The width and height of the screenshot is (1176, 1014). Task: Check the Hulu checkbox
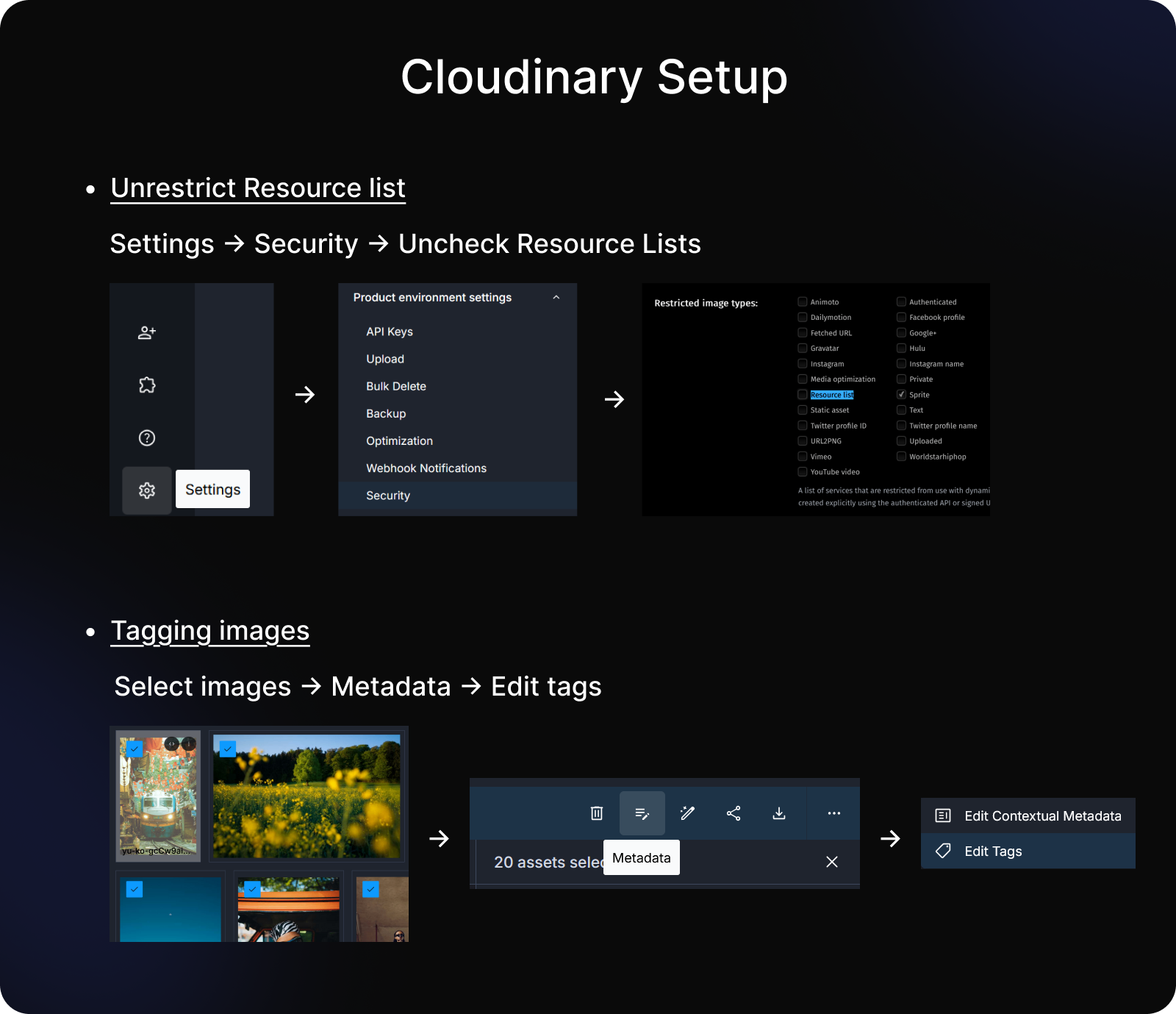(901, 348)
